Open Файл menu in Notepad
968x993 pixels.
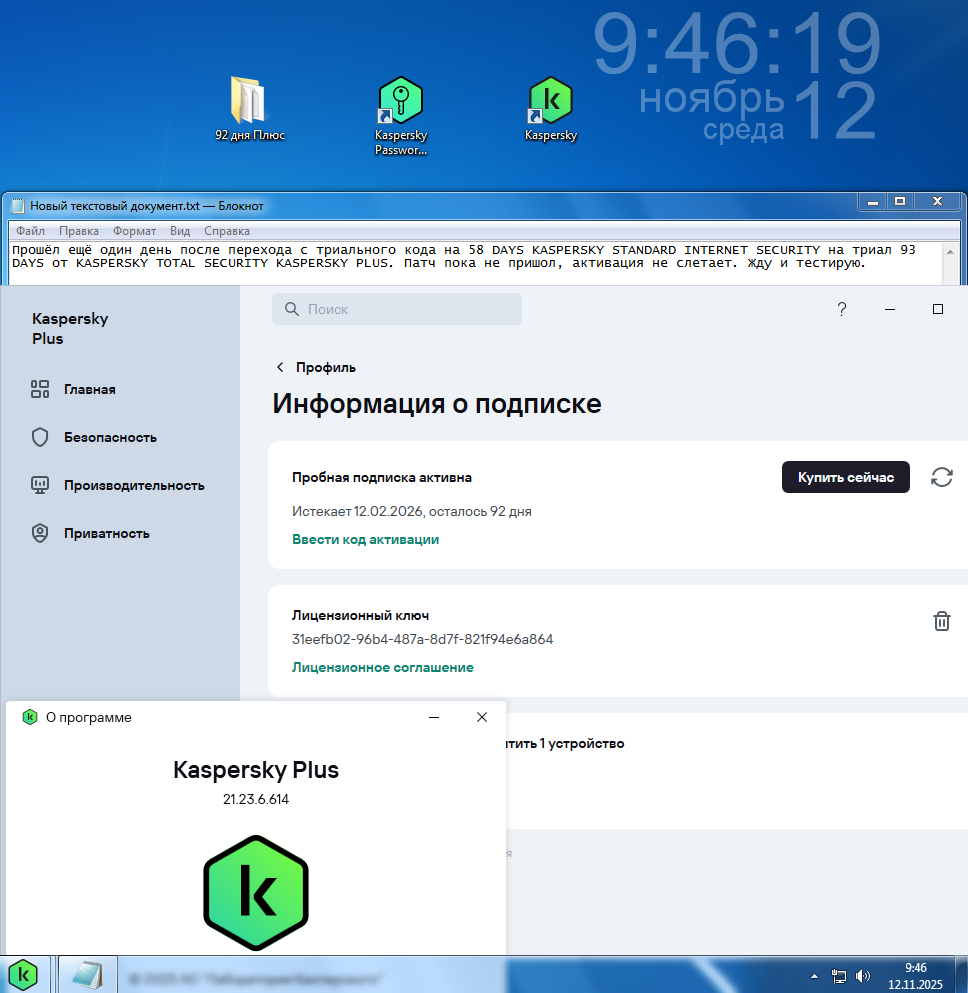[x=30, y=231]
